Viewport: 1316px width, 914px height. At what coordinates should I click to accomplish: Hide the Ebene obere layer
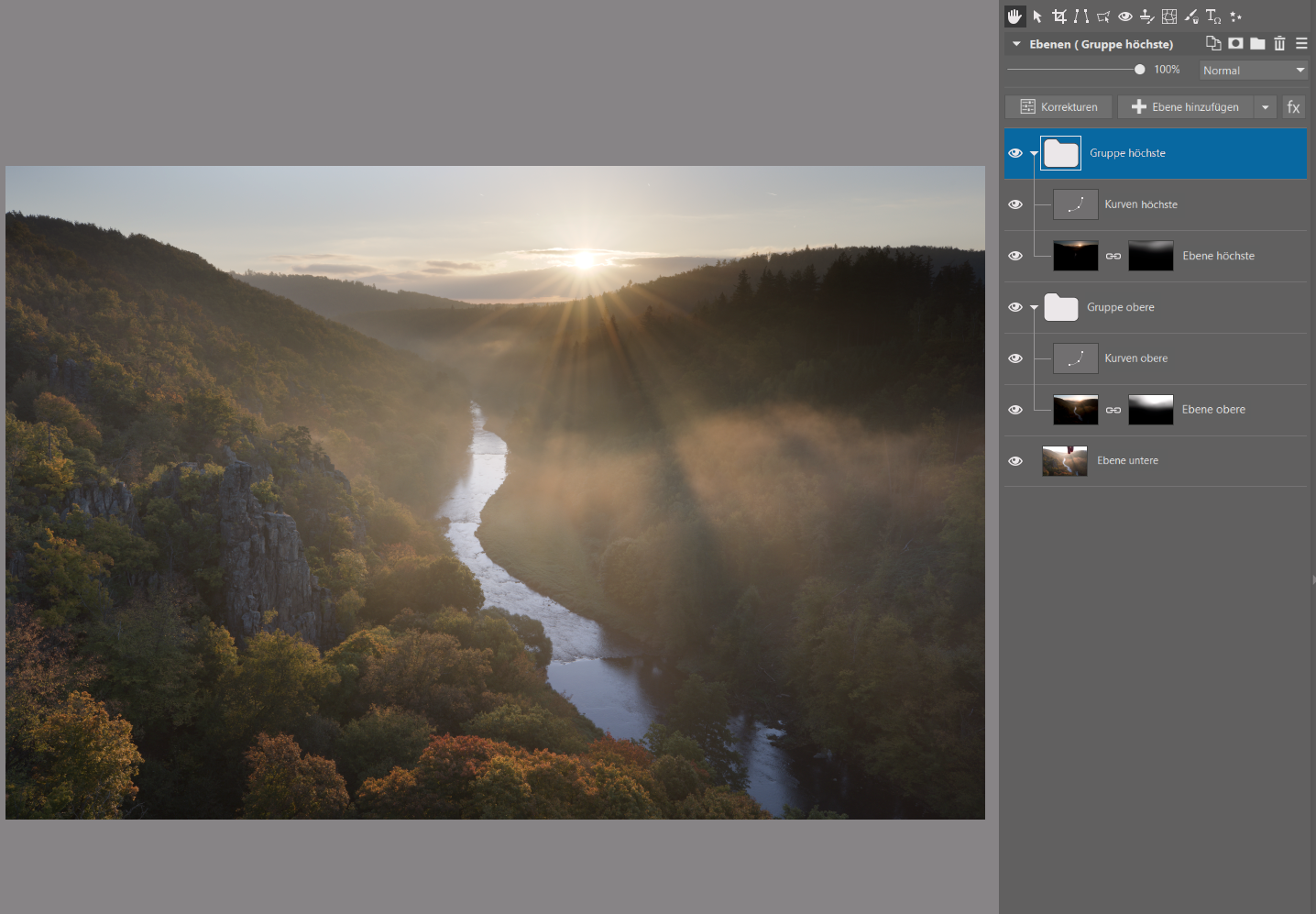1015,410
